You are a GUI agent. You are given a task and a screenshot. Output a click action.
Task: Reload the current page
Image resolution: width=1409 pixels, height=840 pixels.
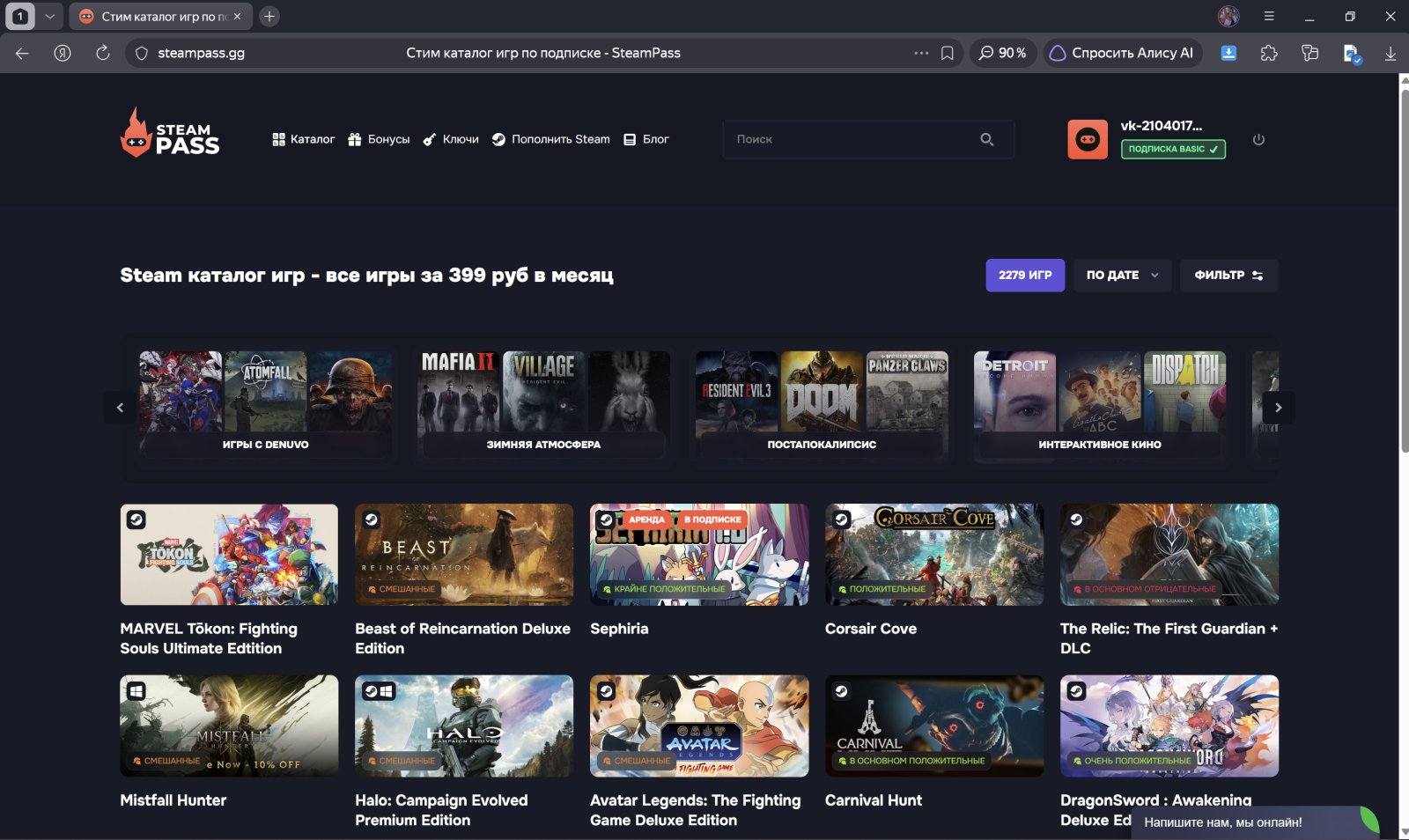103,53
